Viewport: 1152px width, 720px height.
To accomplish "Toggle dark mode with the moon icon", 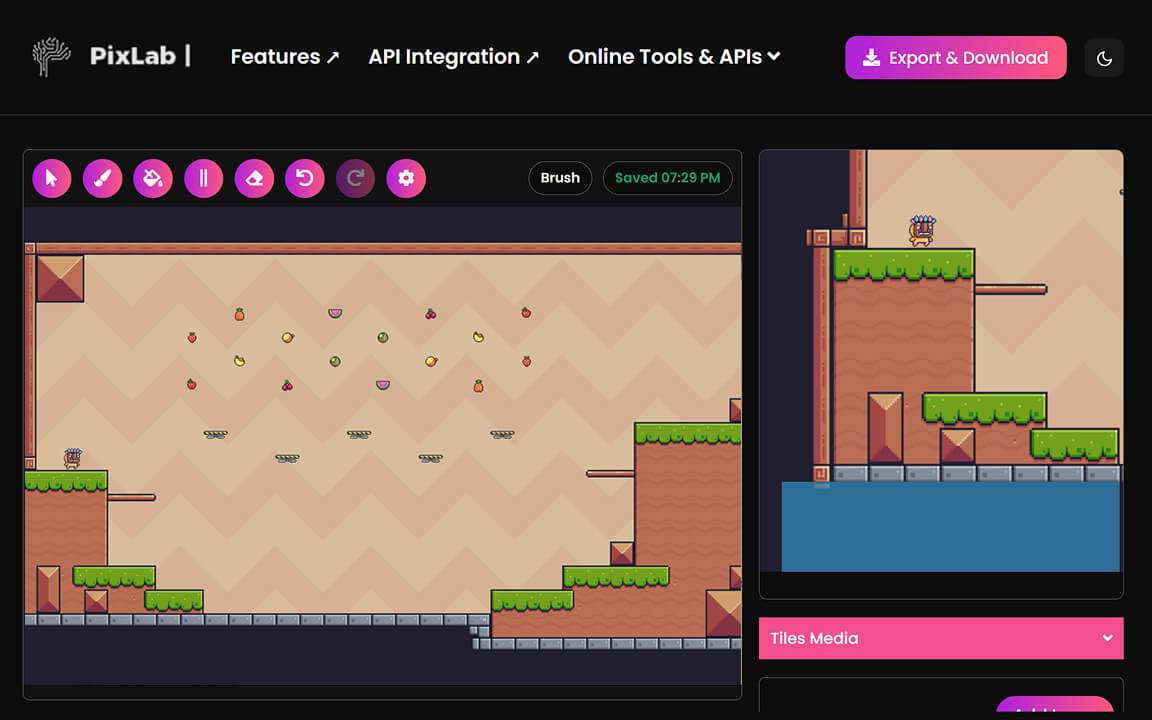I will tap(1104, 57).
